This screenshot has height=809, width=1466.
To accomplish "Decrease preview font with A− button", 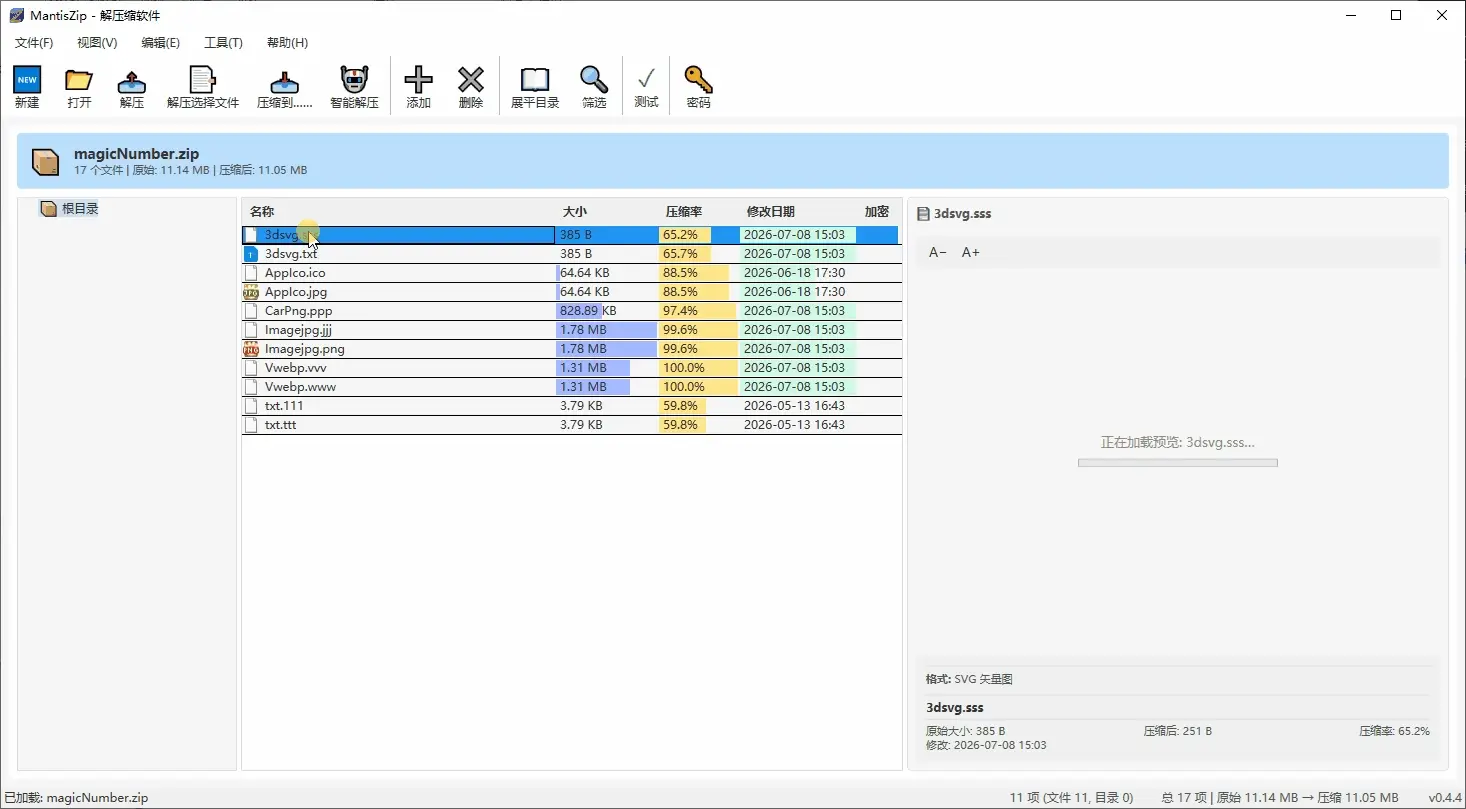I will (x=938, y=252).
